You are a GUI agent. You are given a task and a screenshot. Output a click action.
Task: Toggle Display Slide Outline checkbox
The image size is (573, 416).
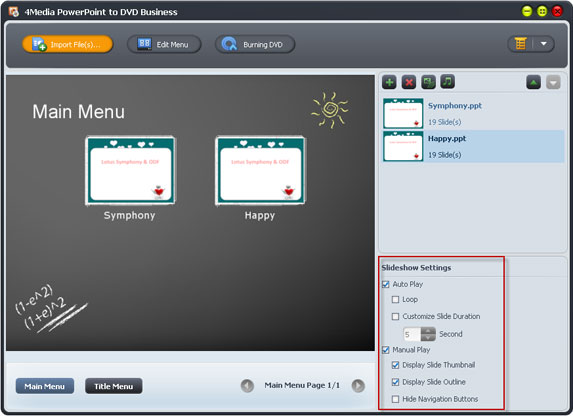[x=395, y=382]
